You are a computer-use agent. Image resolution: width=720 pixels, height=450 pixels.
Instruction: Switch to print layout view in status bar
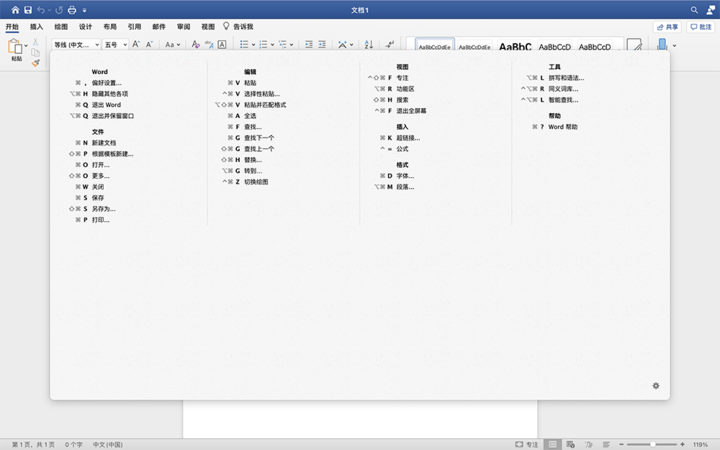pyautogui.click(x=551, y=444)
